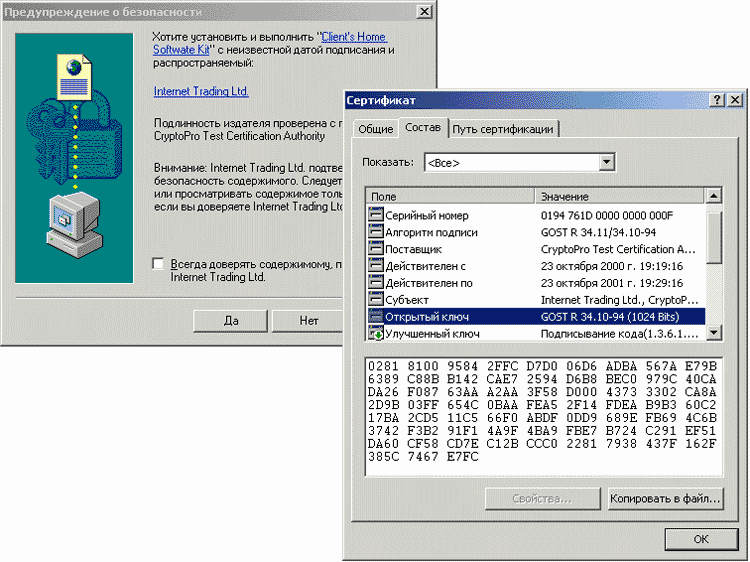
Task: Select the Открытый ключ field name
Action: pos(427,317)
